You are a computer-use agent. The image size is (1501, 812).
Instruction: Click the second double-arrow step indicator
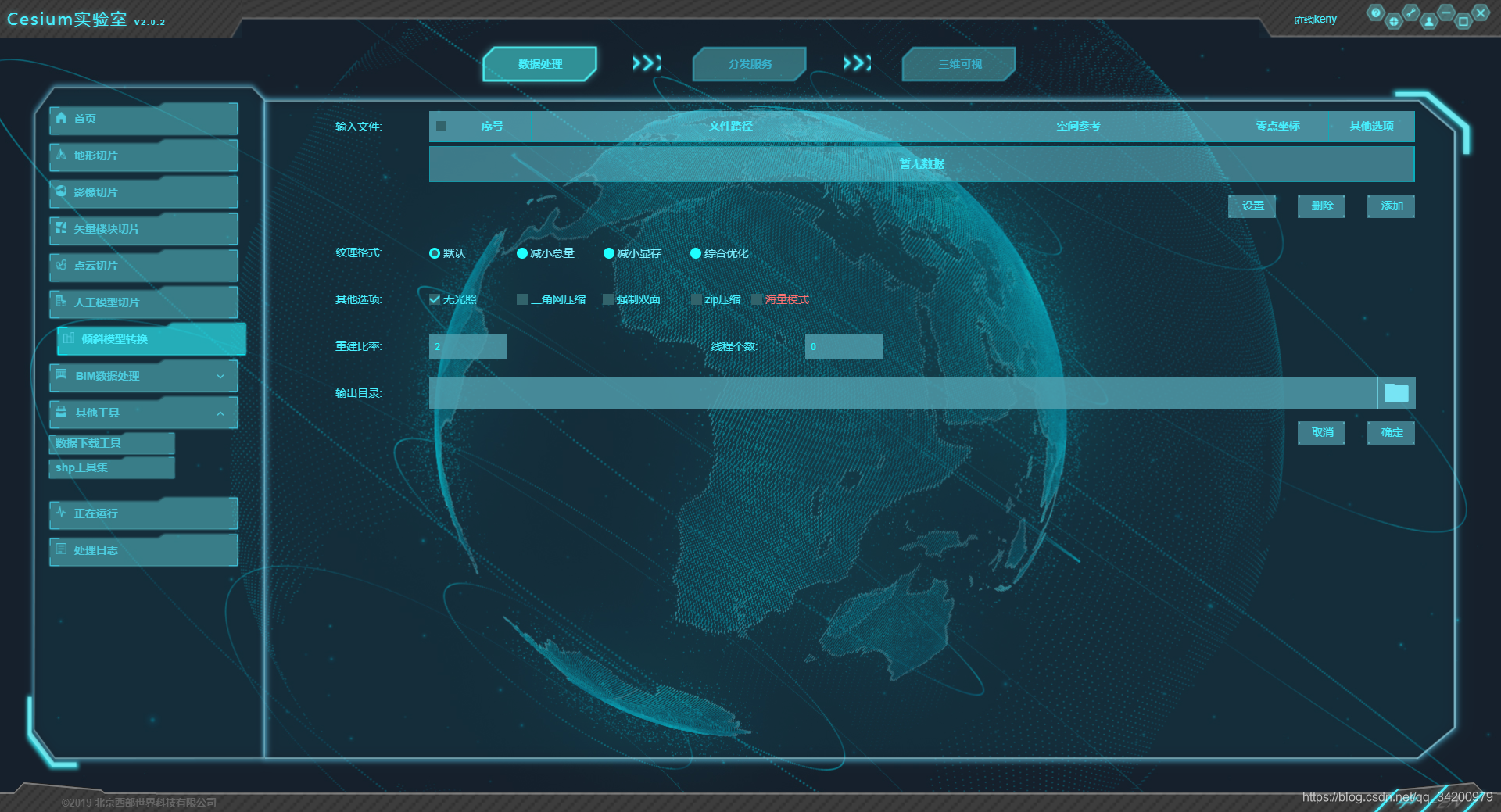(857, 63)
